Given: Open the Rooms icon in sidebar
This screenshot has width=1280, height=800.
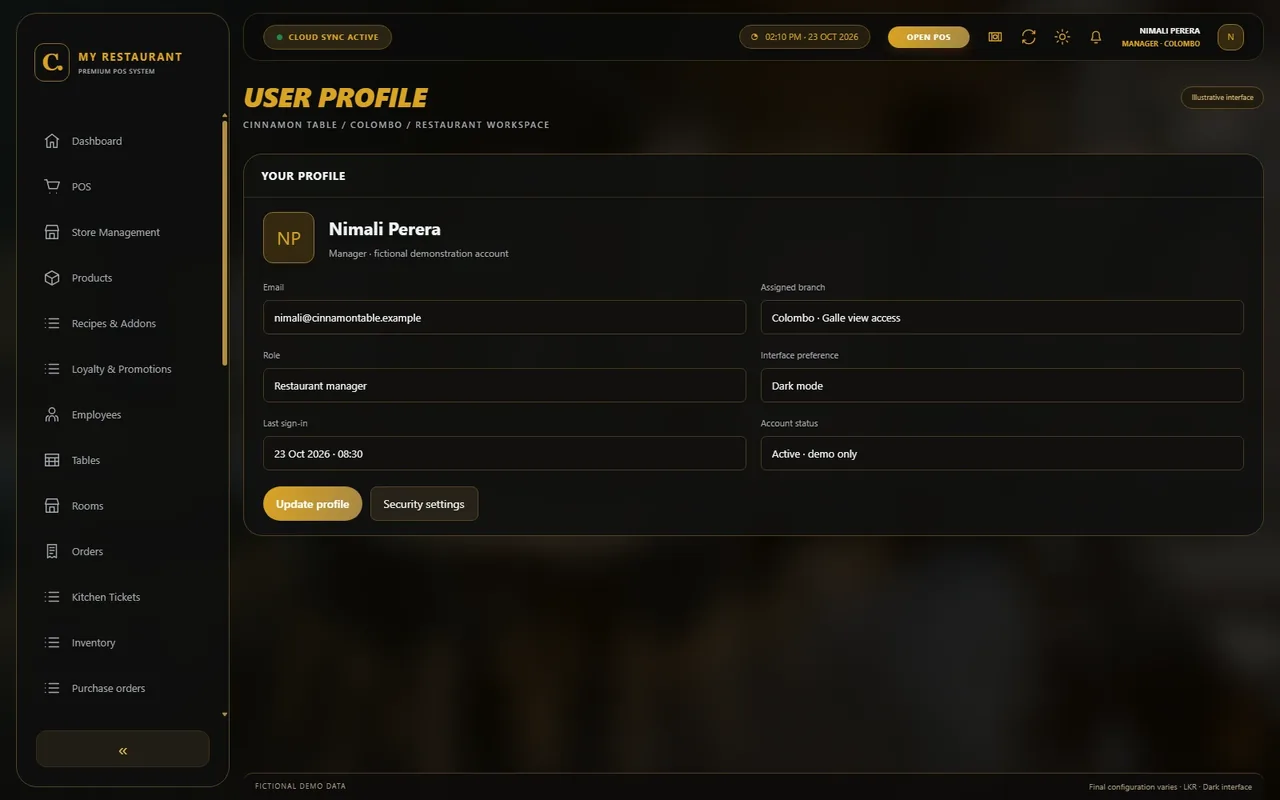Looking at the screenshot, I should [52, 506].
